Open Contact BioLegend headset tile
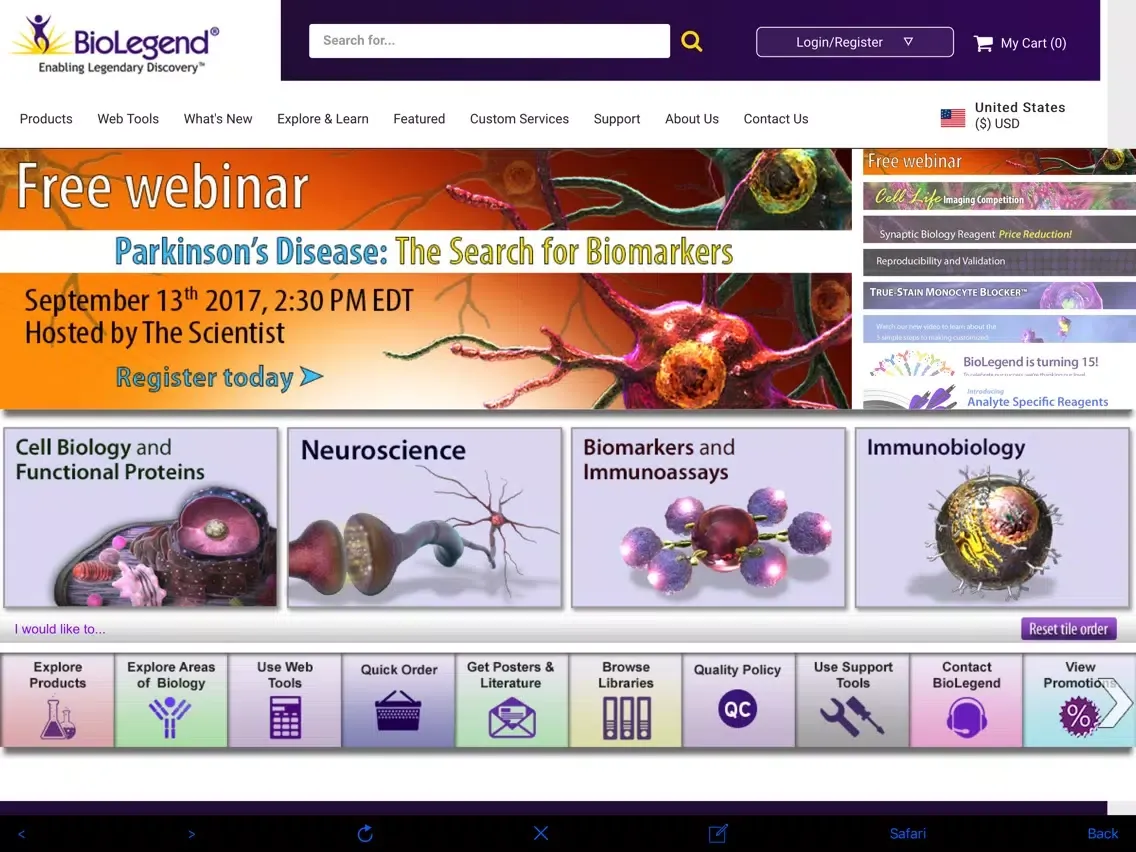Image resolution: width=1136 pixels, height=852 pixels. point(966,700)
